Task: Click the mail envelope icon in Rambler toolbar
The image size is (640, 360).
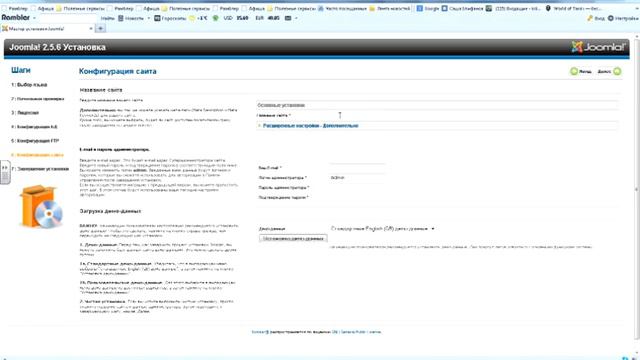Action: (288, 18)
